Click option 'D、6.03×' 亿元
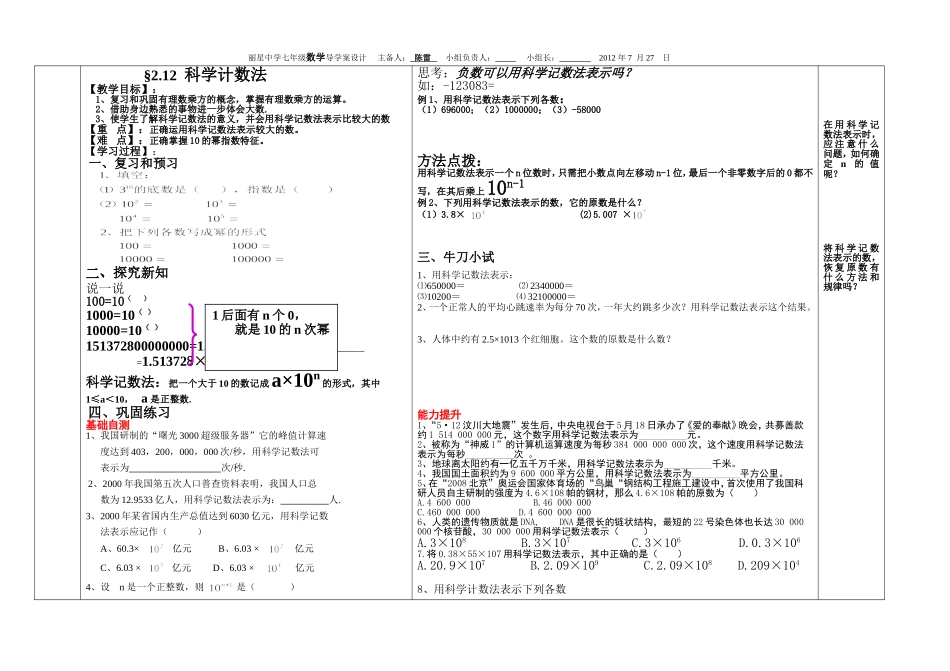The width and height of the screenshot is (950, 671). 264,568
